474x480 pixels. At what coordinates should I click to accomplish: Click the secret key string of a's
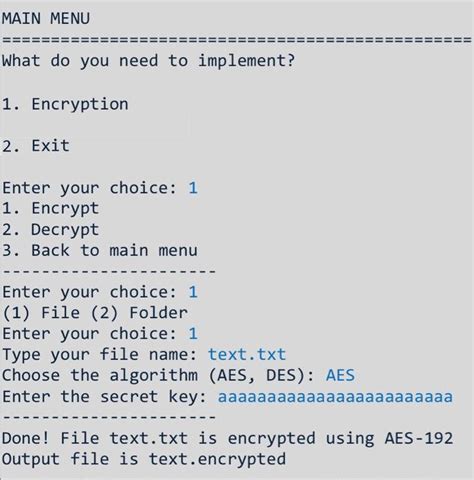pos(335,397)
